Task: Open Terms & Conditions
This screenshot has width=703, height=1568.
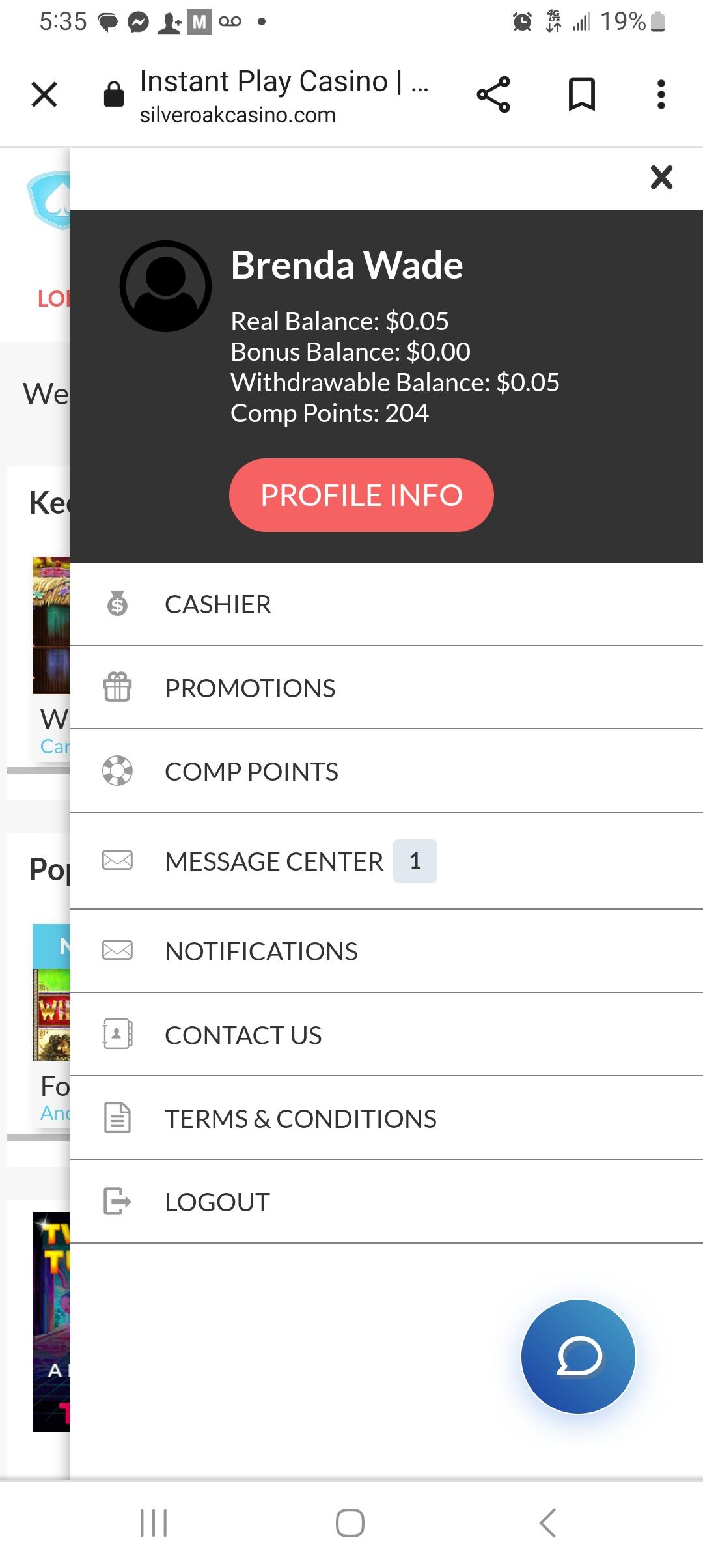Action: [300, 1119]
